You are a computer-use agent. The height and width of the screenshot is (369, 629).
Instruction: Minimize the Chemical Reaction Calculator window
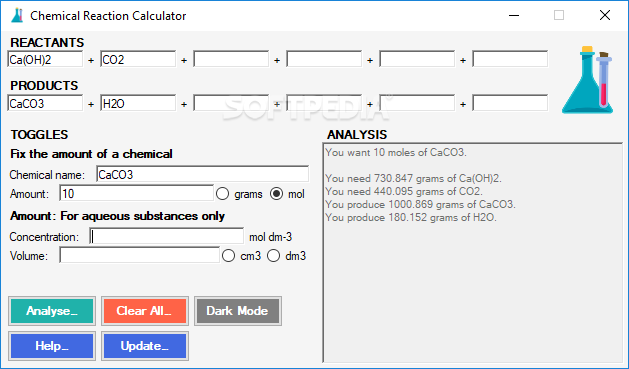[514, 15]
